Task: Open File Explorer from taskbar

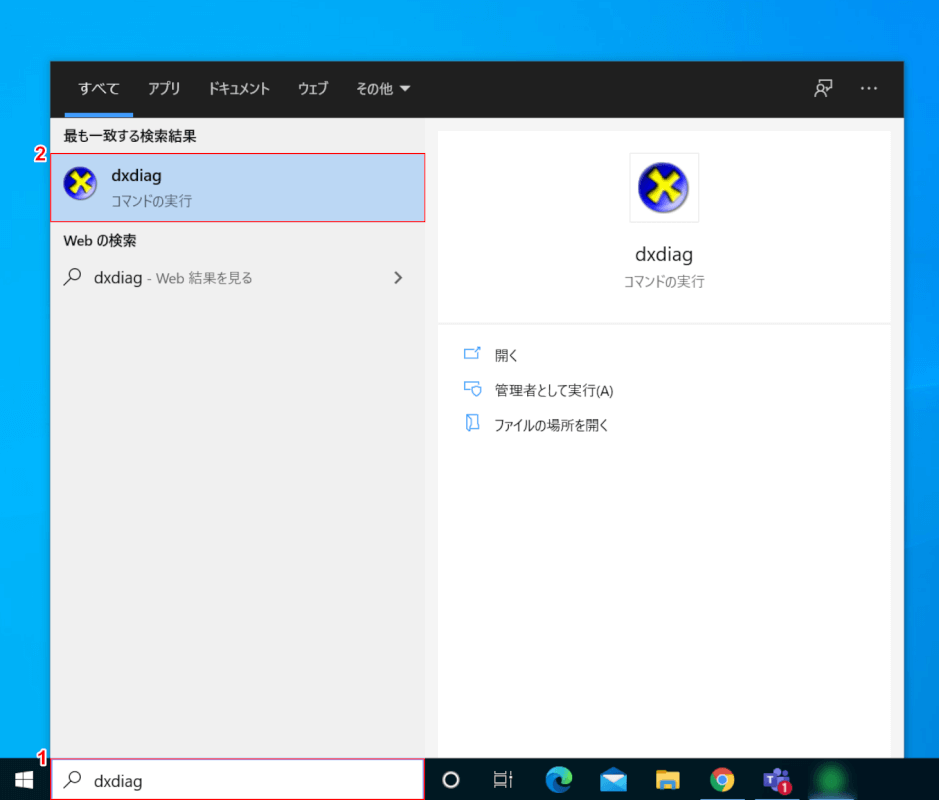Action: (667, 780)
